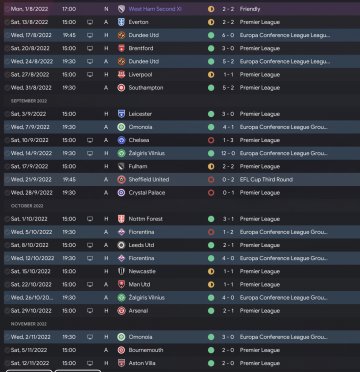
Task: Click green win marker on Leicester fixture
Action: pos(211,114)
